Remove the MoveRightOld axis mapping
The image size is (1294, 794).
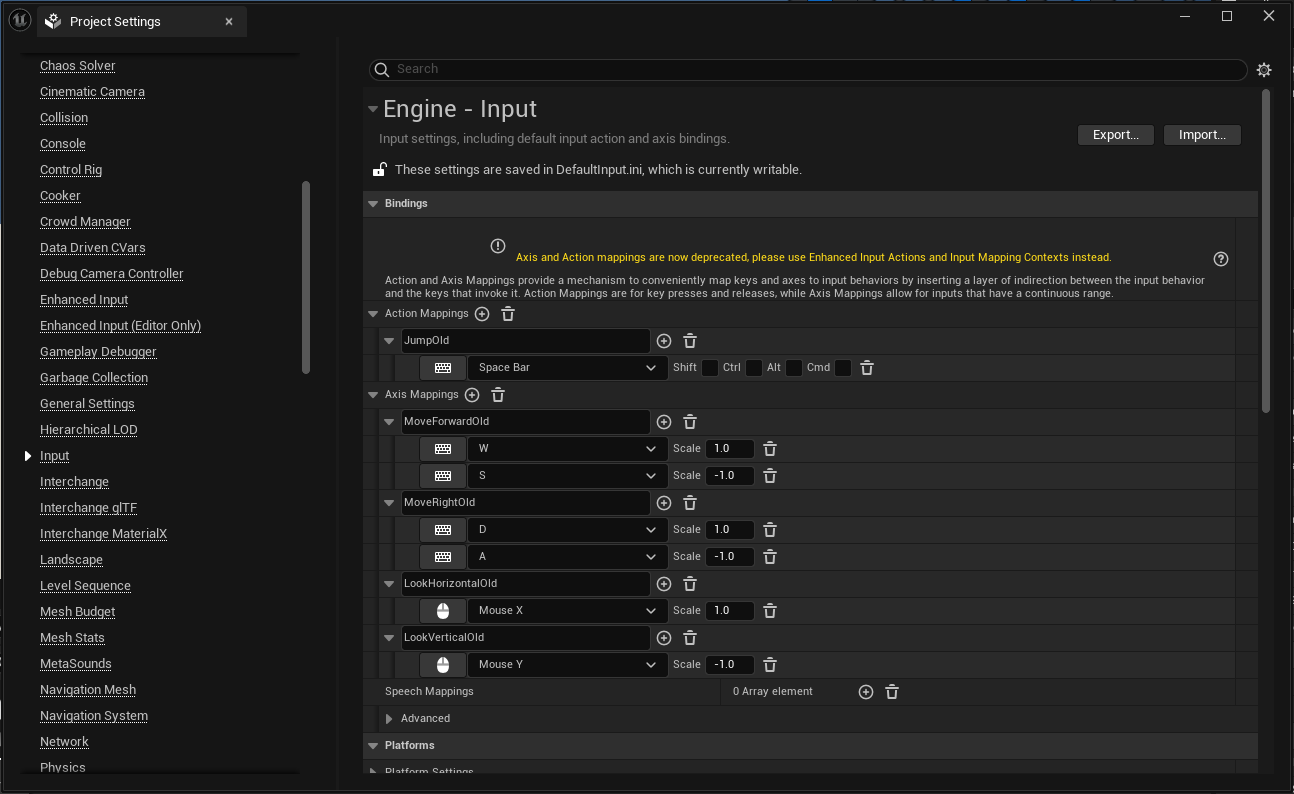[690, 503]
